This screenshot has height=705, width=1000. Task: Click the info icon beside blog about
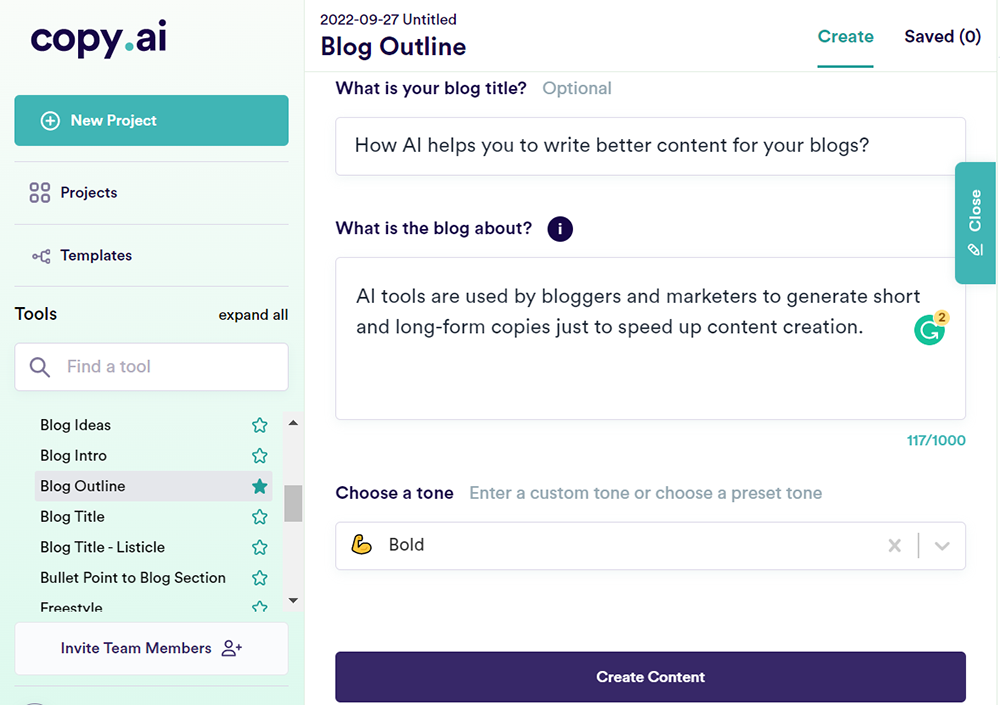(560, 229)
